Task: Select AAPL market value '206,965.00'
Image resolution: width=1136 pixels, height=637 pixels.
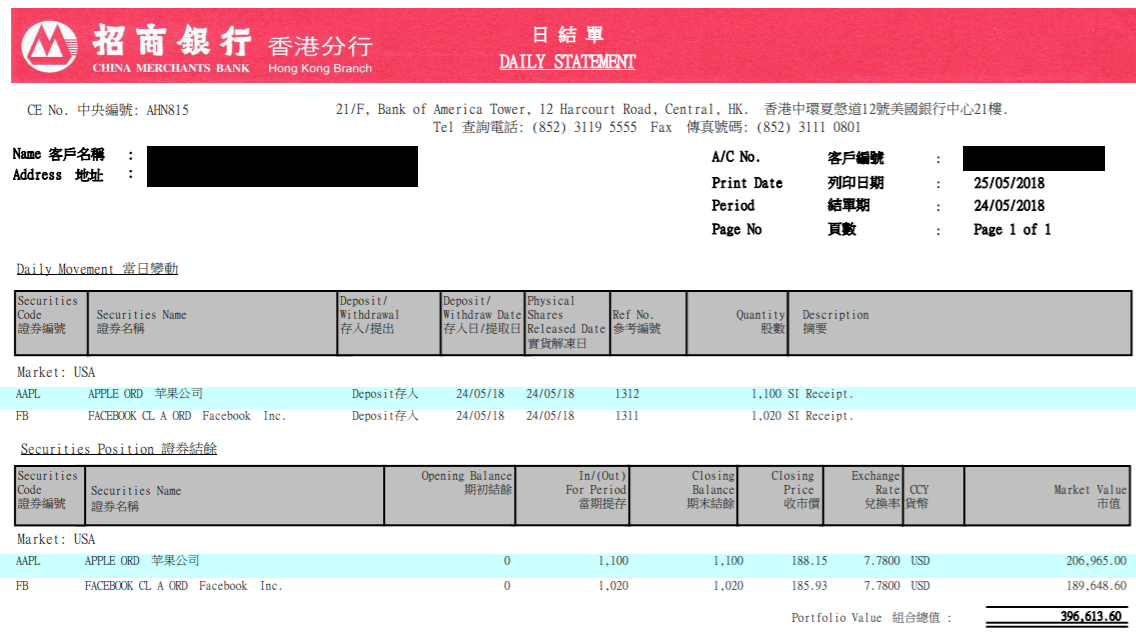Action: [x=1096, y=561]
